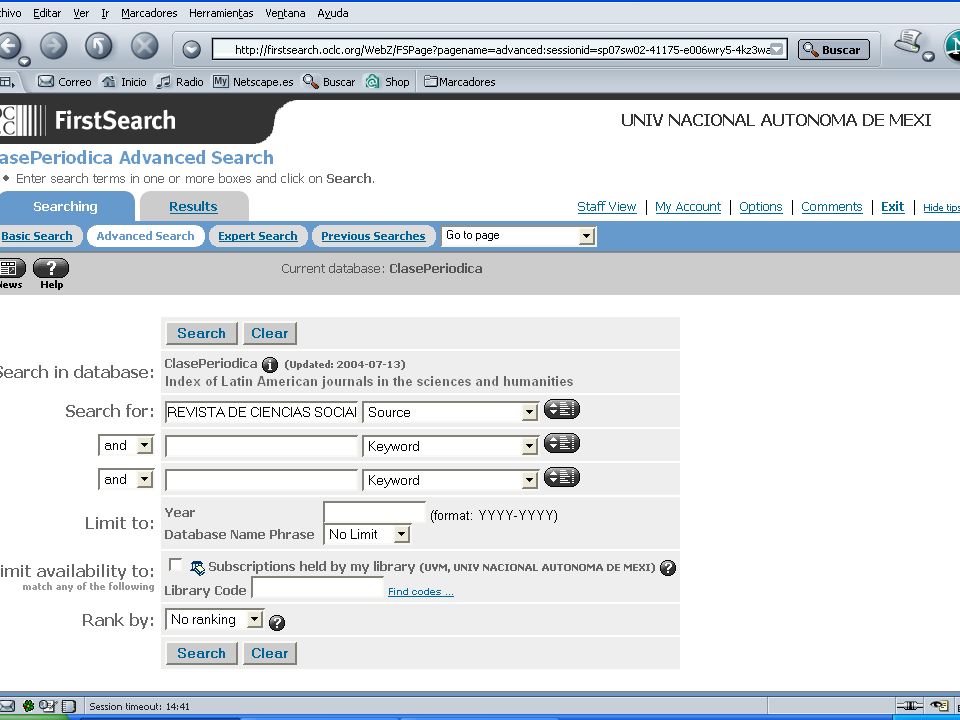Viewport: 960px width, 720px height.
Task: Browse index for the third search row
Action: (561, 477)
